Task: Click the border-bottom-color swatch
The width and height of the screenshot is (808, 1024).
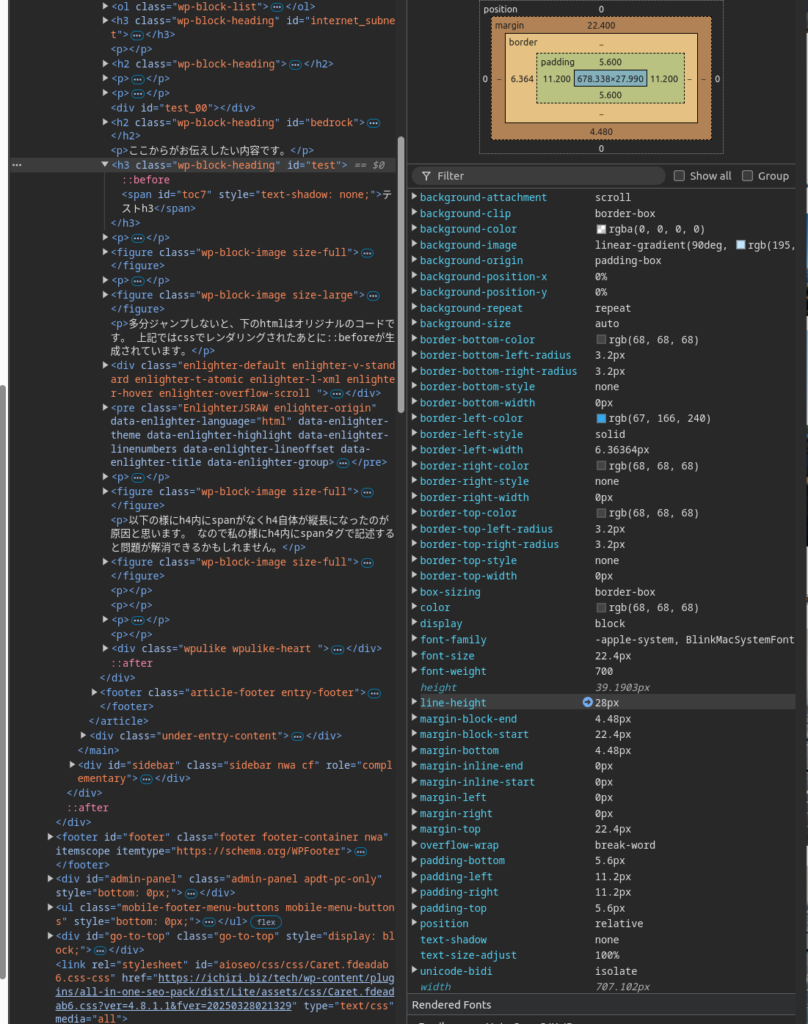Action: 601,340
